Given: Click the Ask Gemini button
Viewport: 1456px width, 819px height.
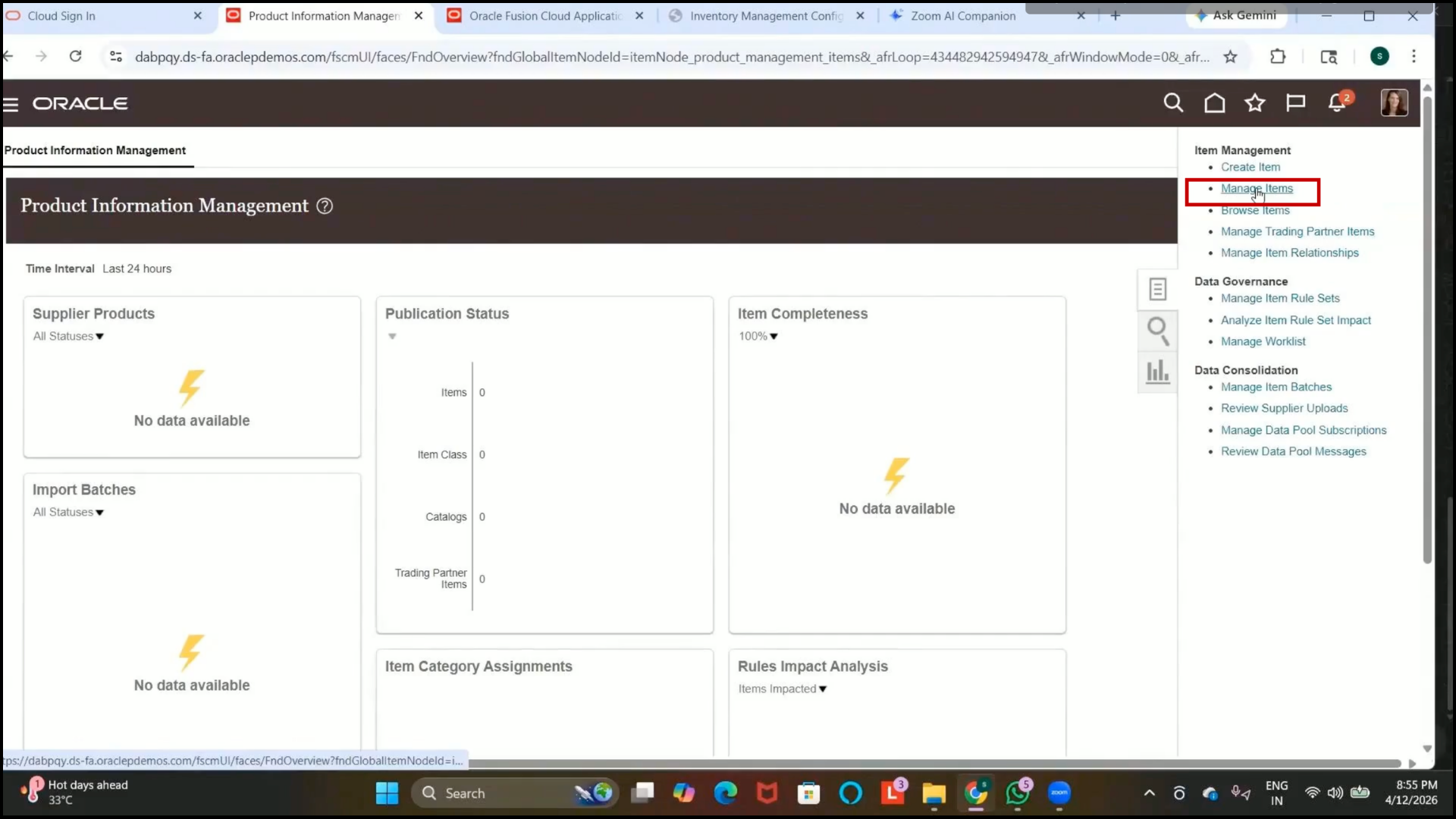Looking at the screenshot, I should (1235, 15).
